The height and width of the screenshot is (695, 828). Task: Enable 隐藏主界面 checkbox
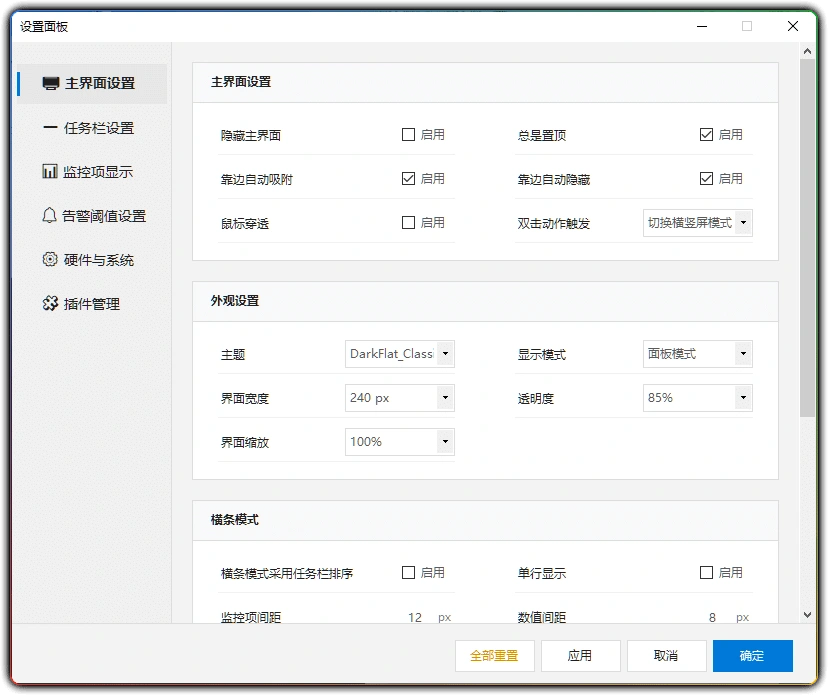408,135
